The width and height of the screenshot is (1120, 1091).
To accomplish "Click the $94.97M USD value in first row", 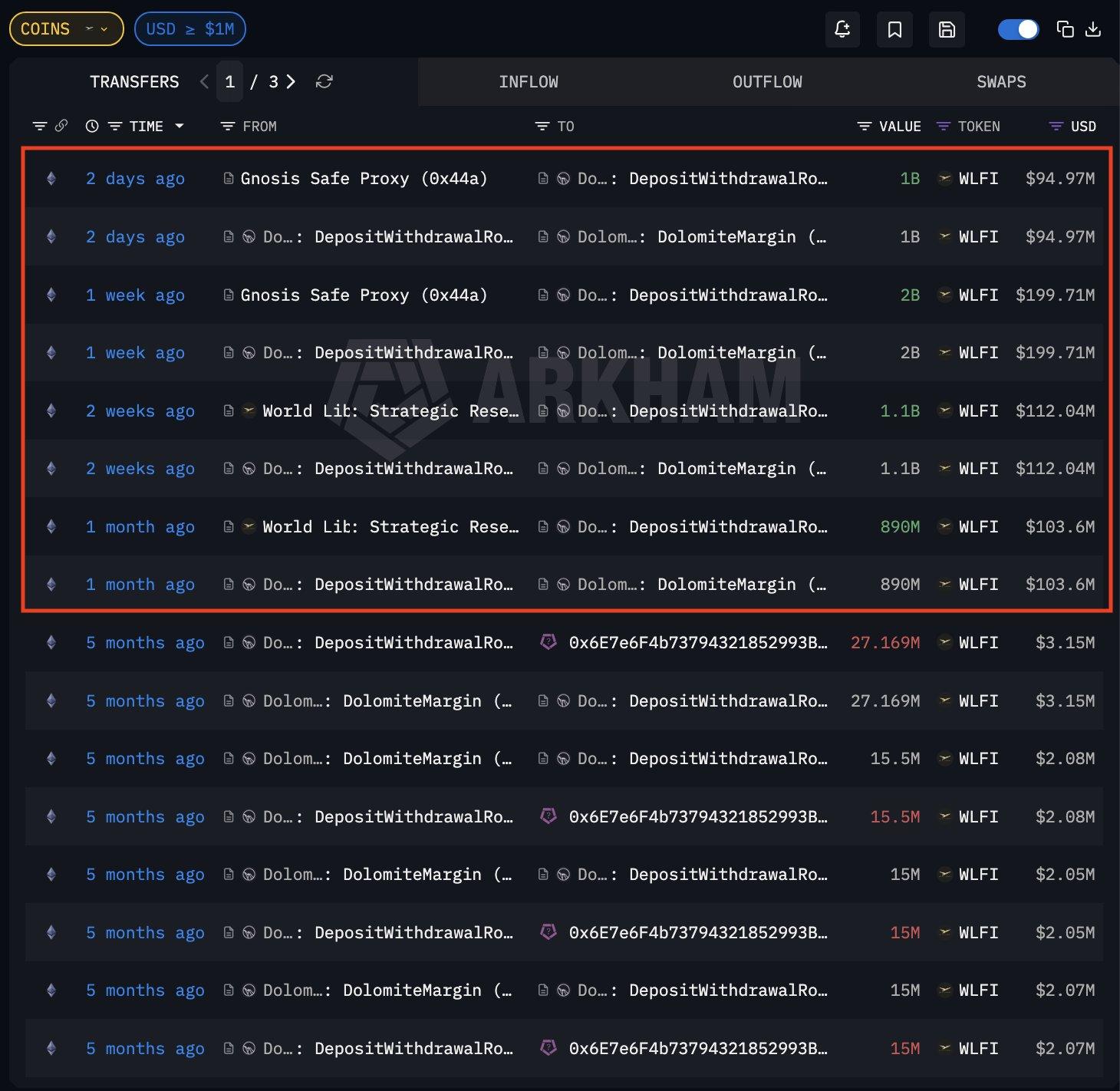I will (x=1060, y=179).
